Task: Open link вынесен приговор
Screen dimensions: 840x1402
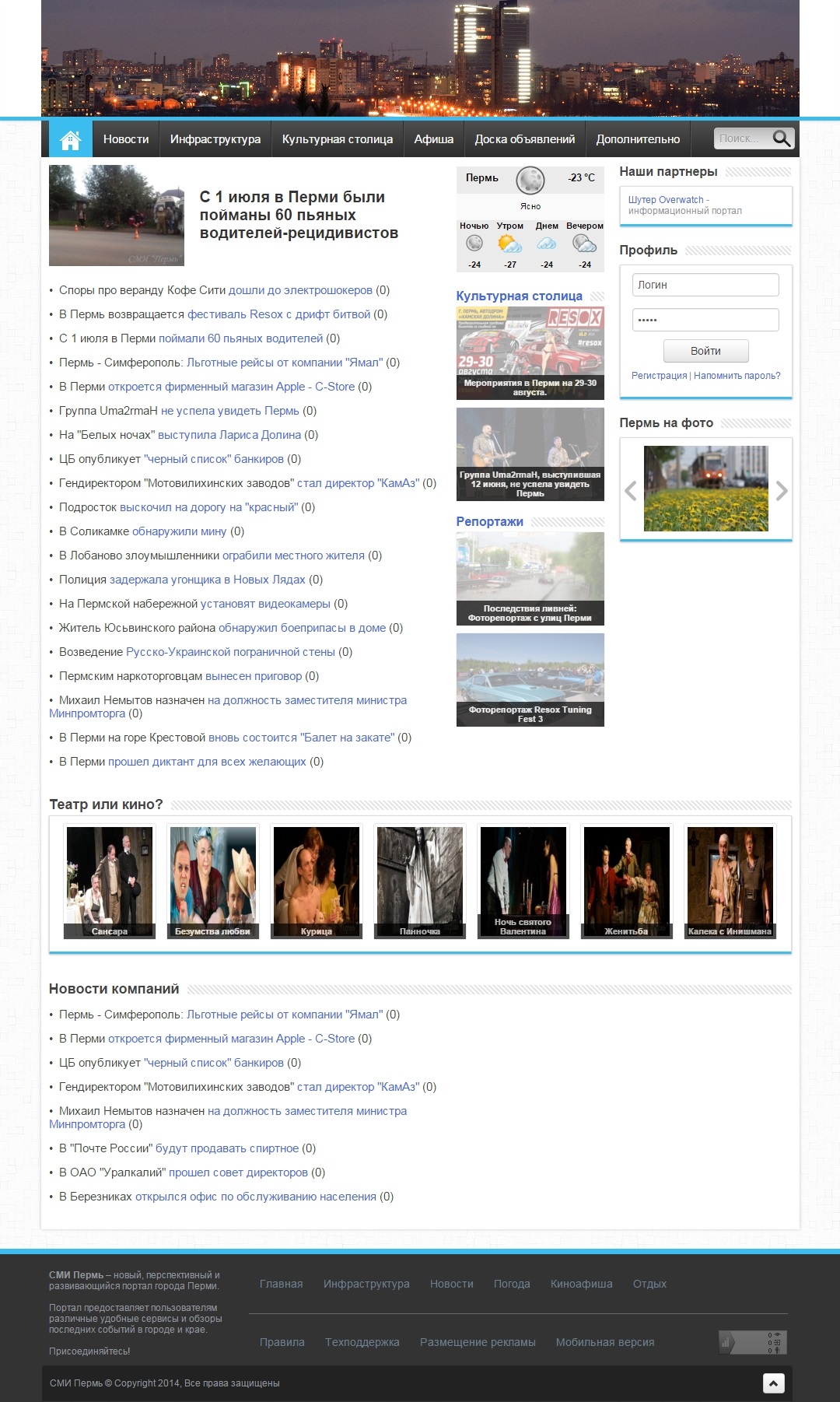Action: click(x=254, y=676)
